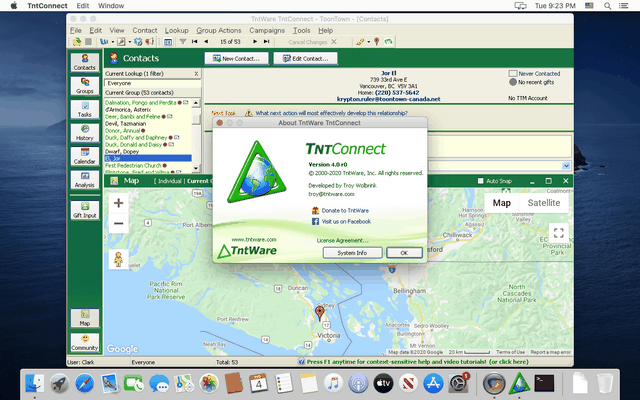
Task: Open the Word merge dropdown arrow in toolbar
Action: point(113,42)
